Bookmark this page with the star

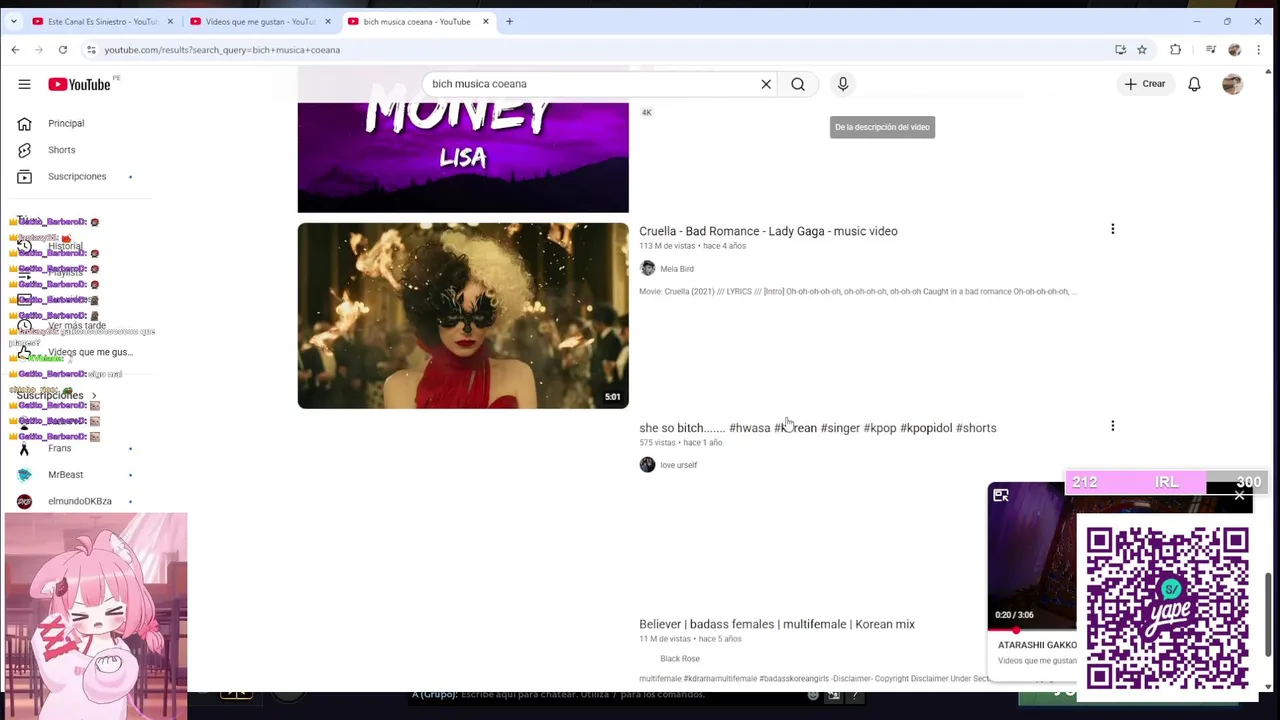click(x=1142, y=50)
